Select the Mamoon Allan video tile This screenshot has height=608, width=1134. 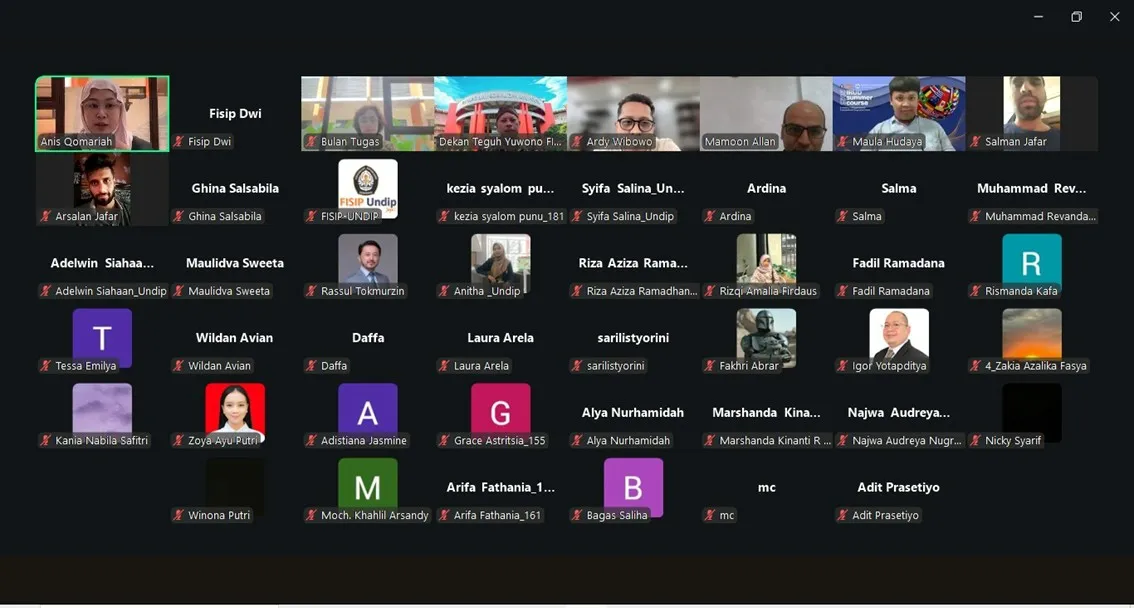pyautogui.click(x=766, y=112)
